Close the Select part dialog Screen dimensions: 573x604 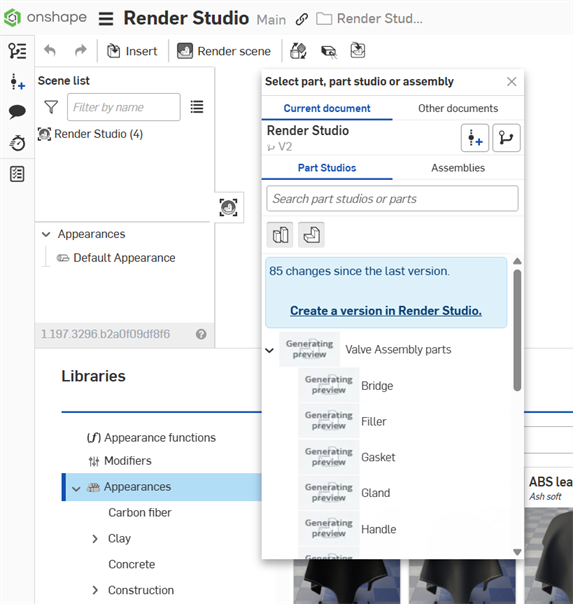pos(511,82)
